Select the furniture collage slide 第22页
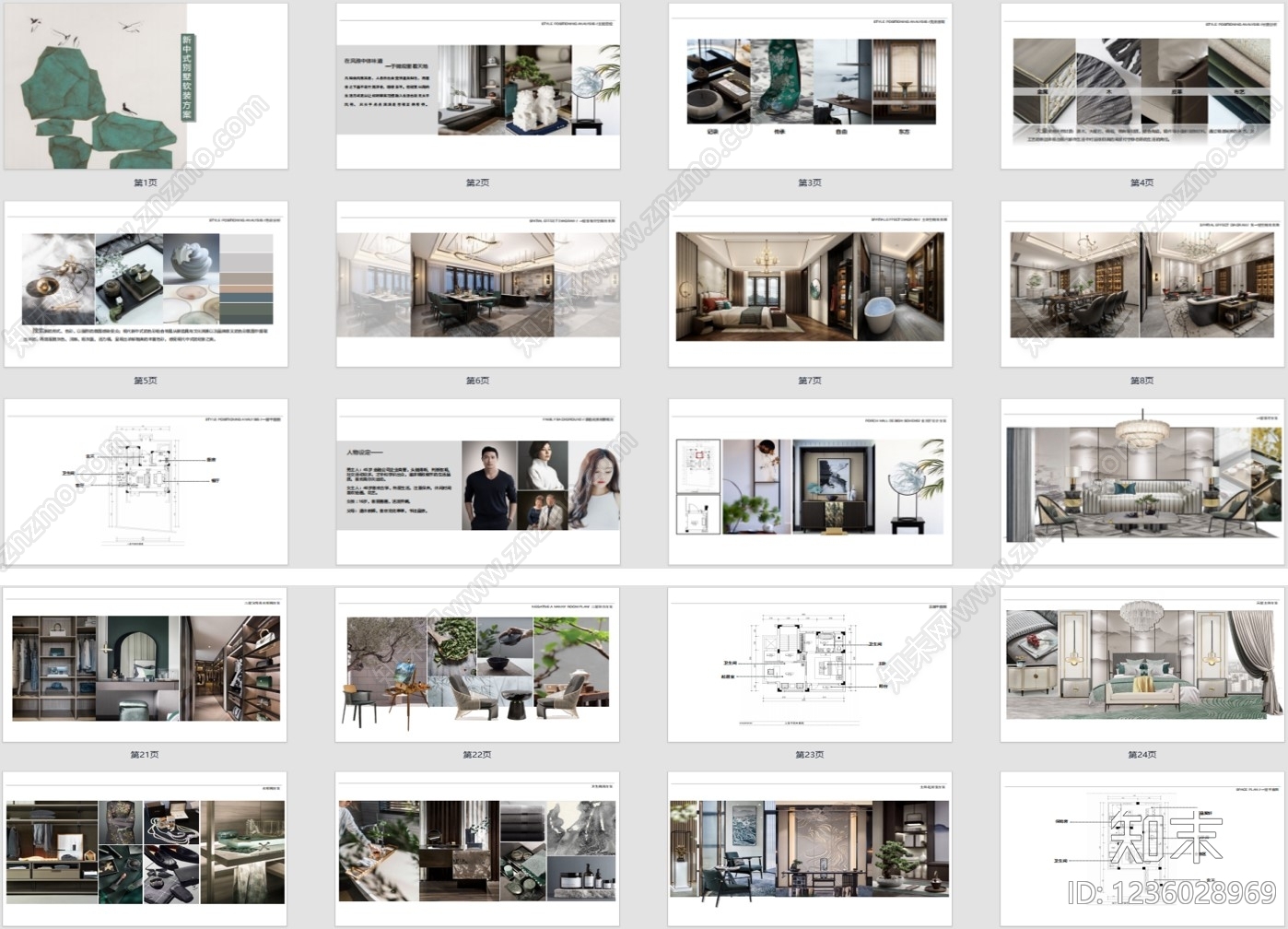 pos(477,664)
